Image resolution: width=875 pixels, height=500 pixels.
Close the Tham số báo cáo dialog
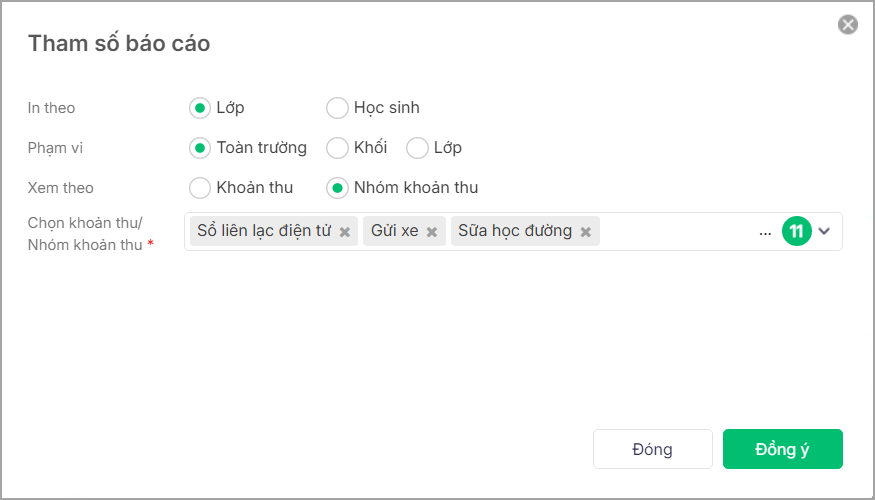(x=848, y=25)
